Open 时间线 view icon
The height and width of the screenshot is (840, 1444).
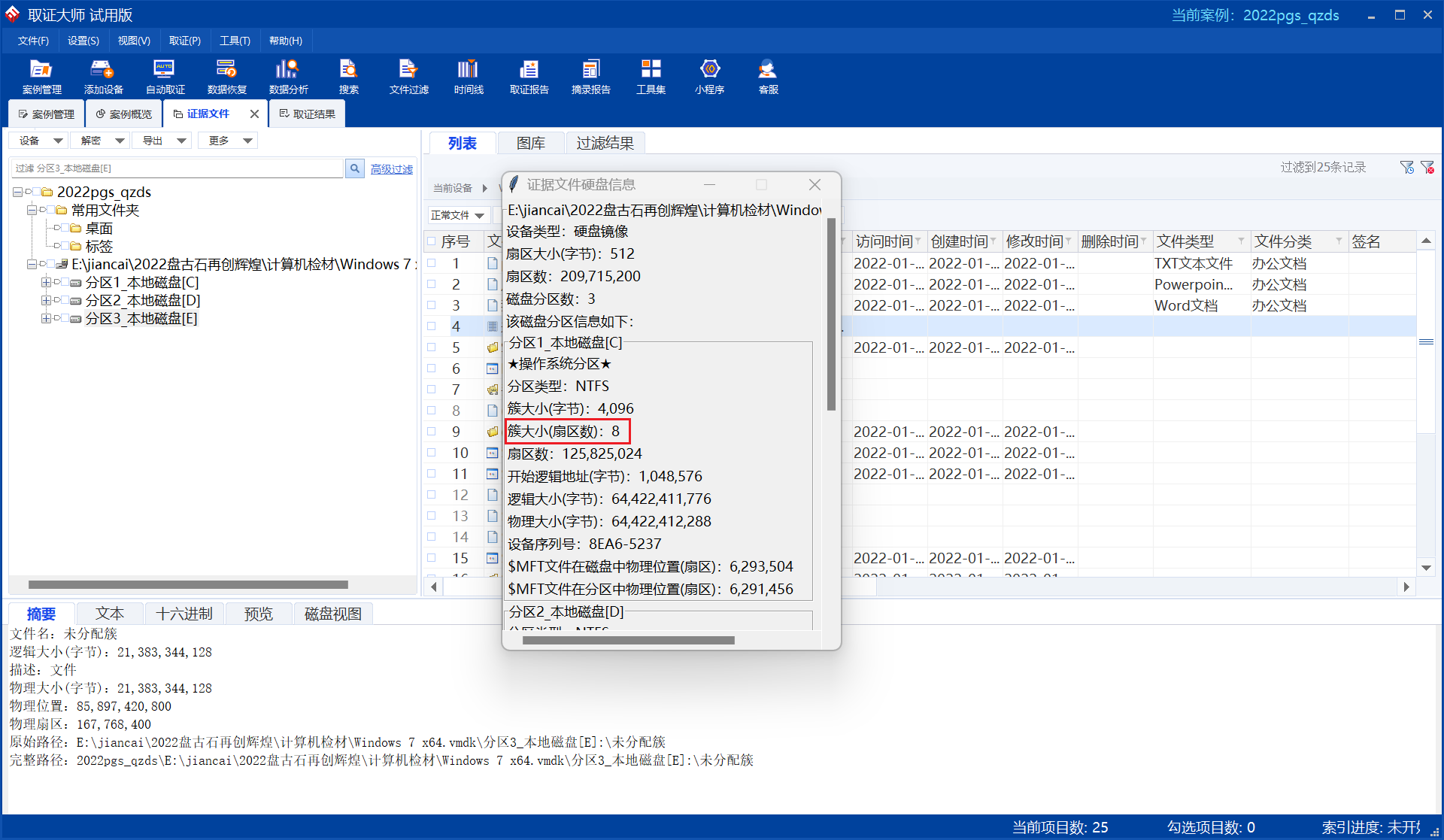[469, 77]
